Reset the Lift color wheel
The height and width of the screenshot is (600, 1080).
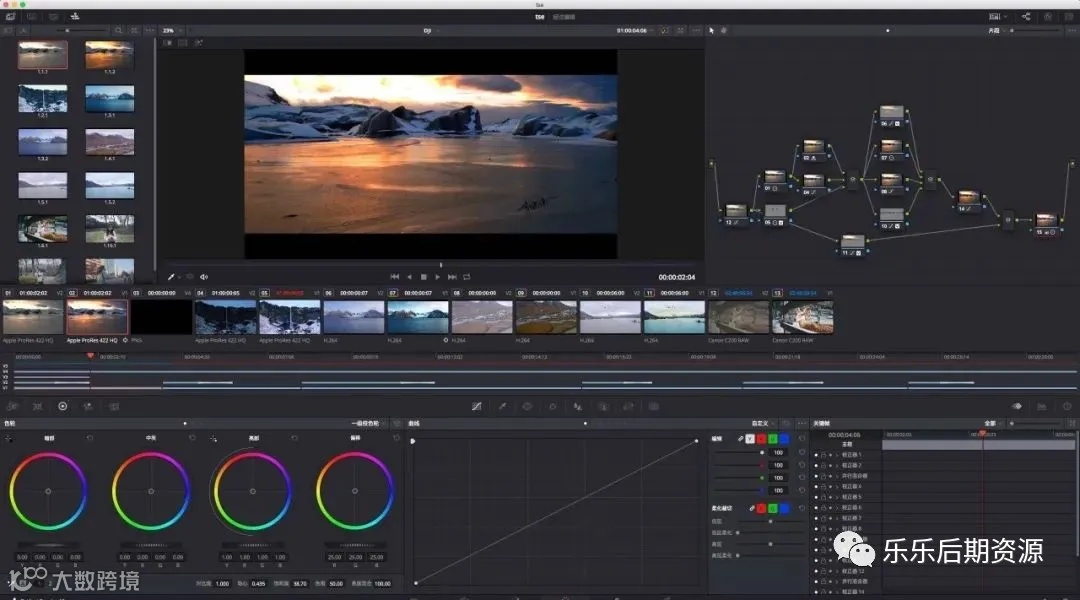tap(90, 438)
